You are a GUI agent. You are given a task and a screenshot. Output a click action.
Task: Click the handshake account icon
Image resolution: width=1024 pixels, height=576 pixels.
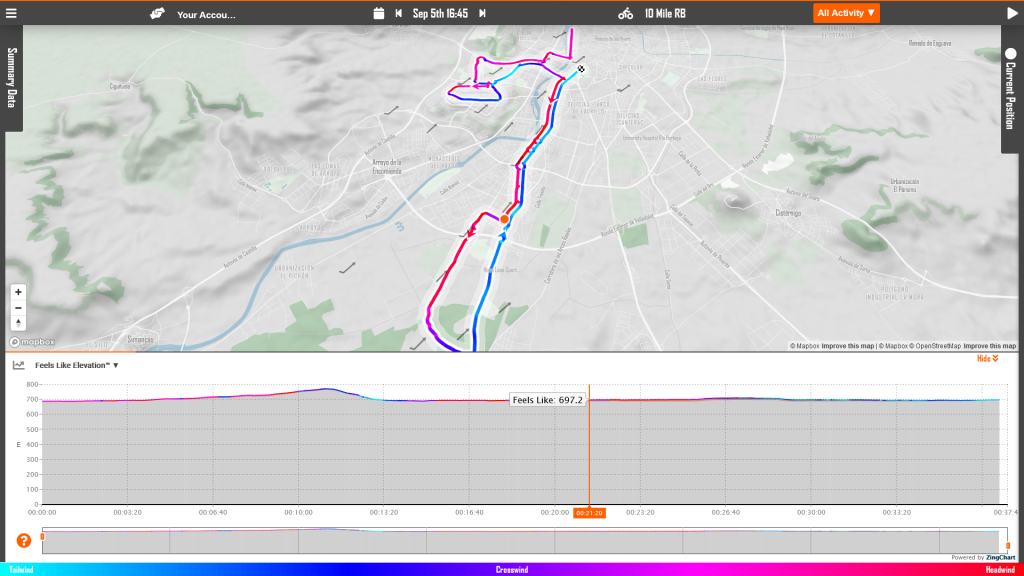point(157,14)
